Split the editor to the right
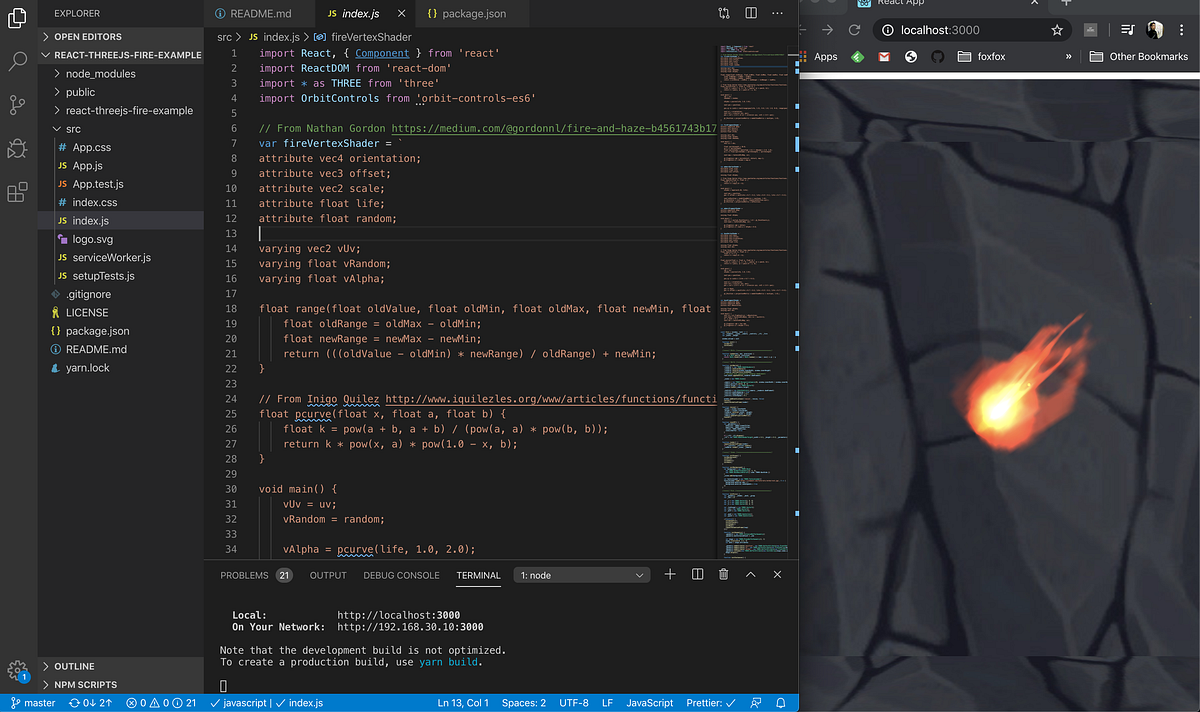Screen dimensions: 1200x712 click(751, 14)
